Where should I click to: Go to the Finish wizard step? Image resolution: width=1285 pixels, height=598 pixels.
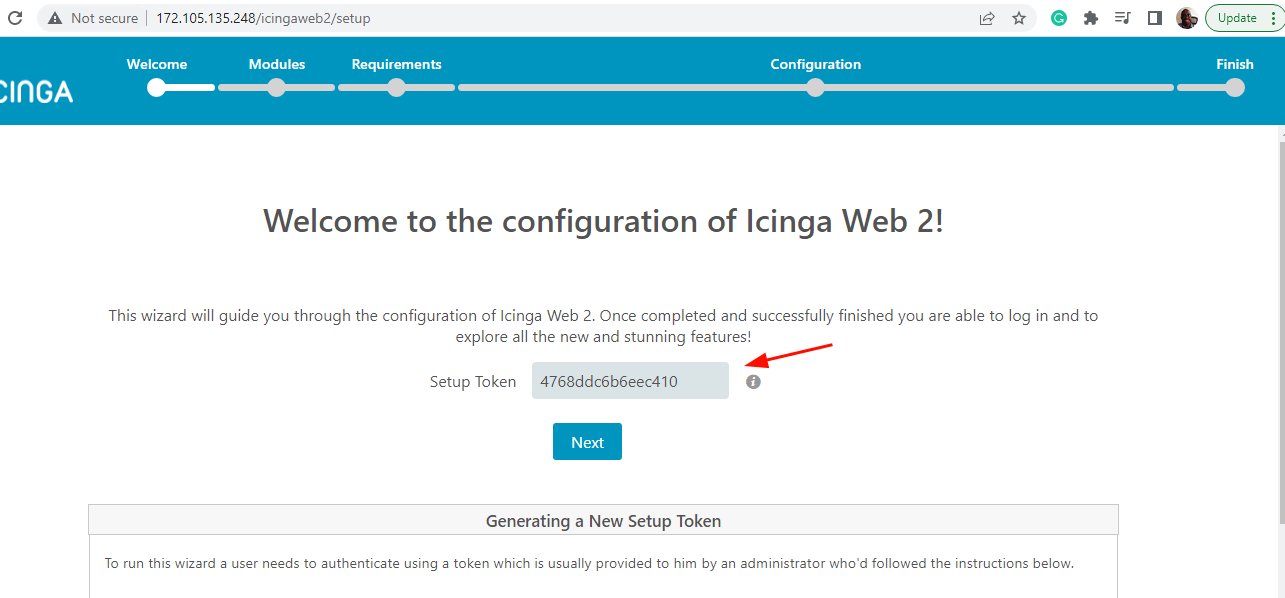pyautogui.click(x=1235, y=64)
